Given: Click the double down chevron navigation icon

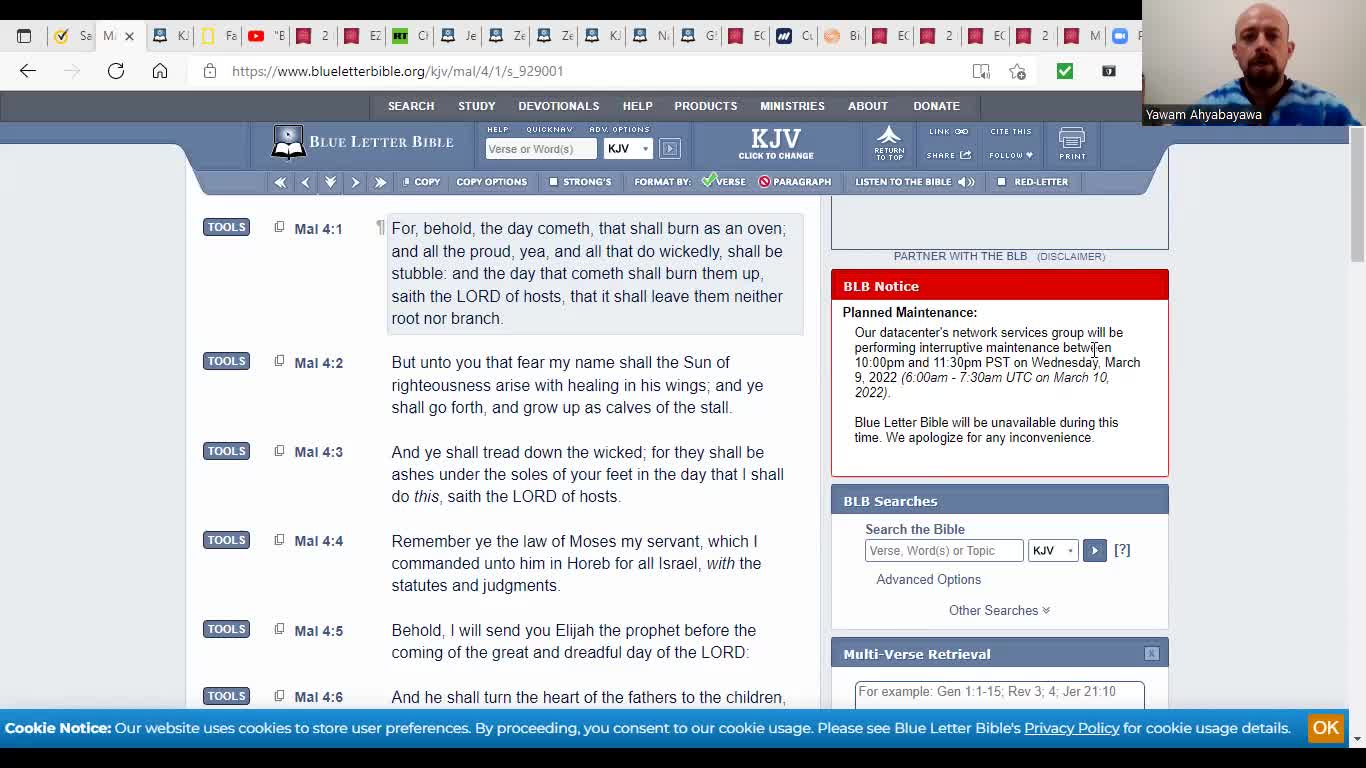Looking at the screenshot, I should point(330,182).
